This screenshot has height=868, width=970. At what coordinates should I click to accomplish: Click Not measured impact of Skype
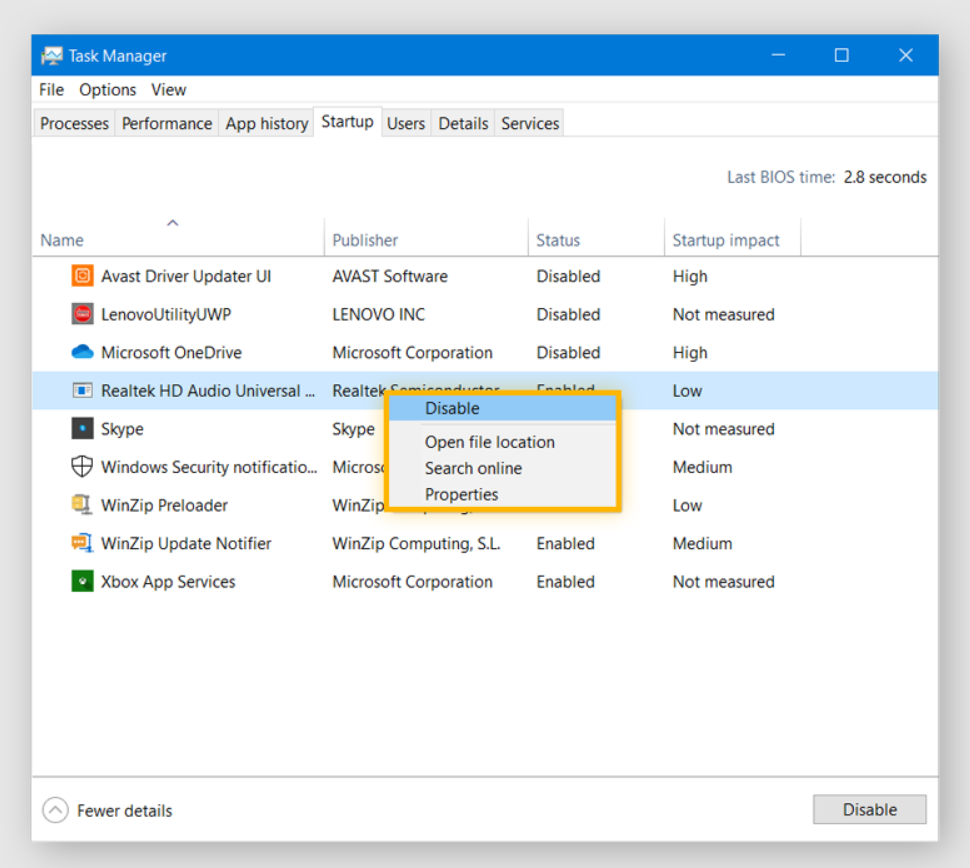point(723,429)
